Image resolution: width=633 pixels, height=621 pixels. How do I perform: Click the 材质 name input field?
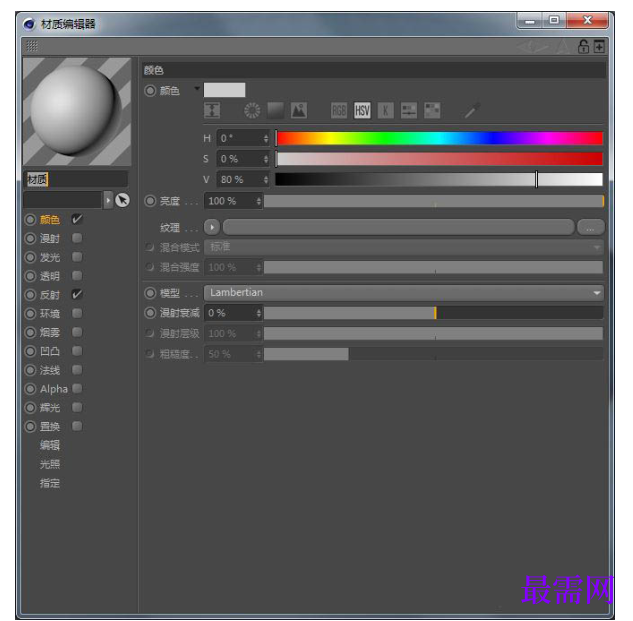[x=76, y=179]
